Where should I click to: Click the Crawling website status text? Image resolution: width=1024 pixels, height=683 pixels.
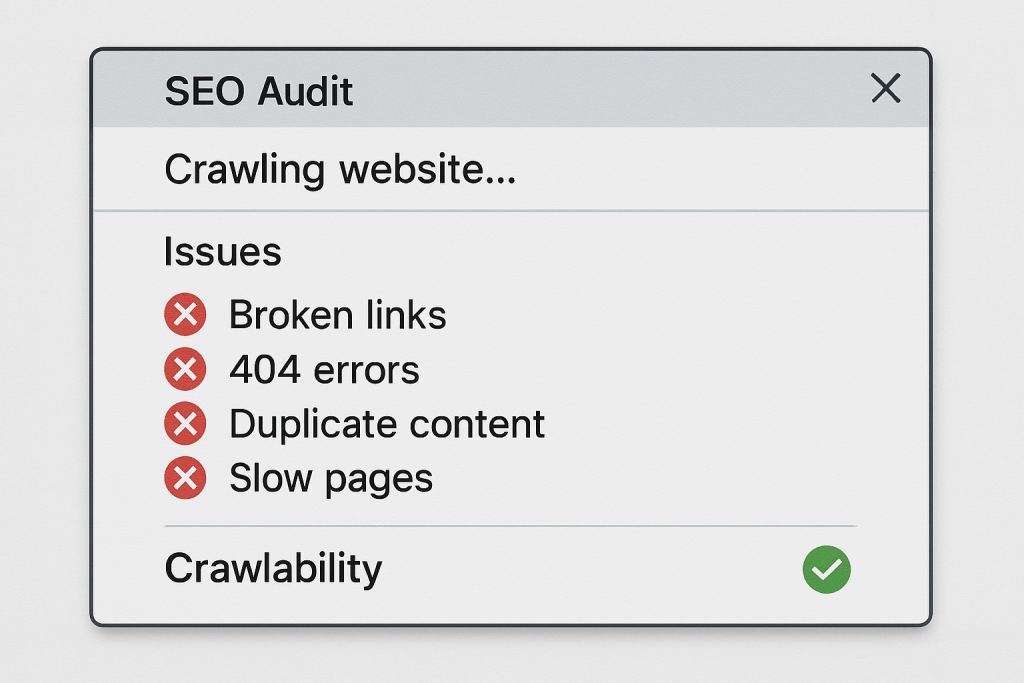click(x=339, y=170)
